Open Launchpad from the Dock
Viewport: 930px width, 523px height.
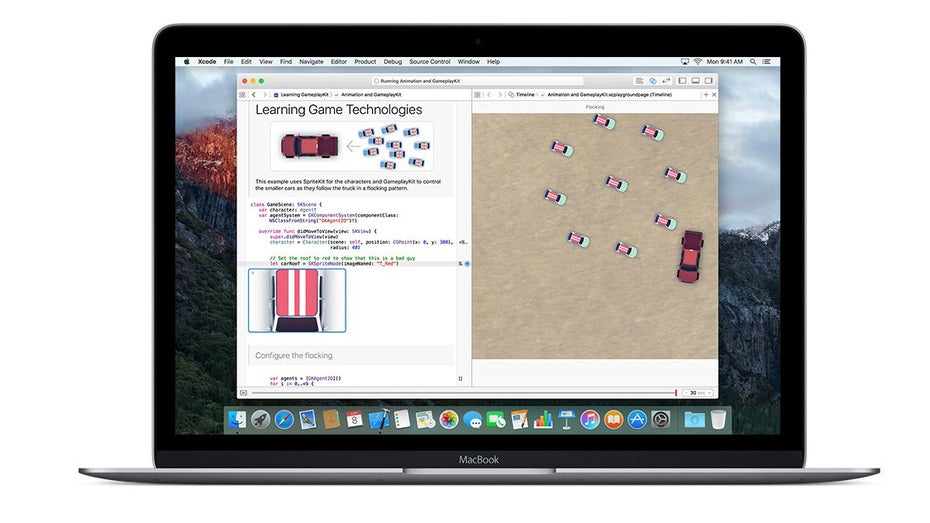[x=260, y=420]
